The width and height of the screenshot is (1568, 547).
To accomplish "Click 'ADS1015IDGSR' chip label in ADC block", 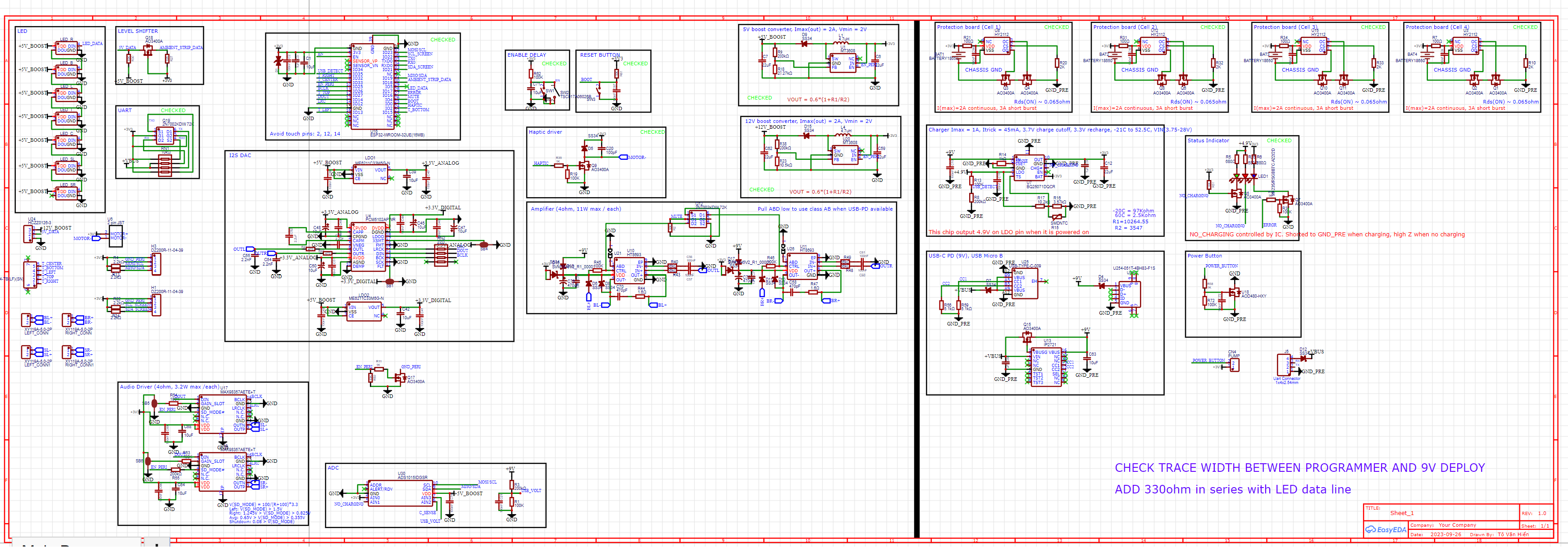I will 413,478.
